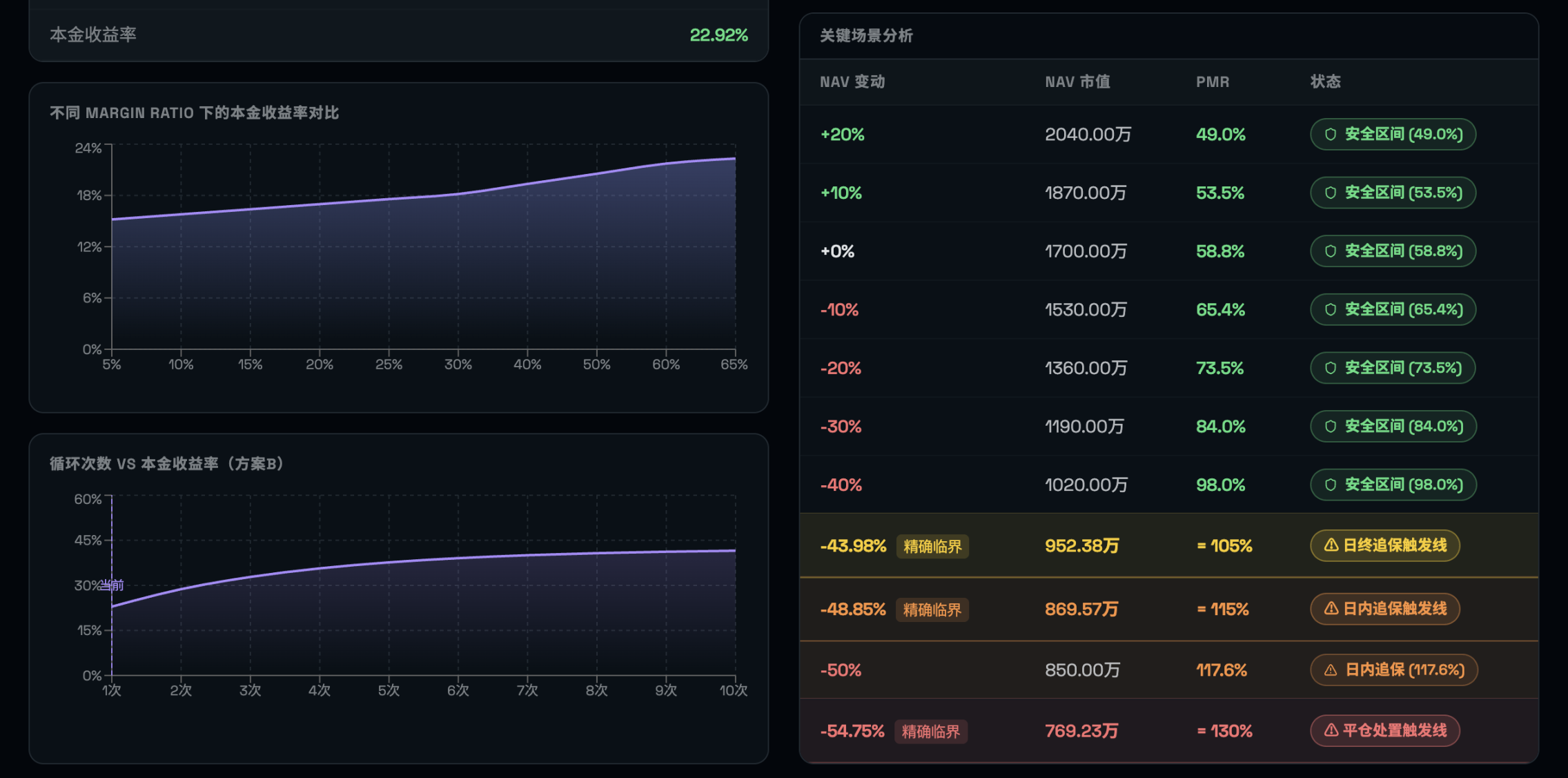Click 安全区间 (65.4%) status badge

[1393, 310]
